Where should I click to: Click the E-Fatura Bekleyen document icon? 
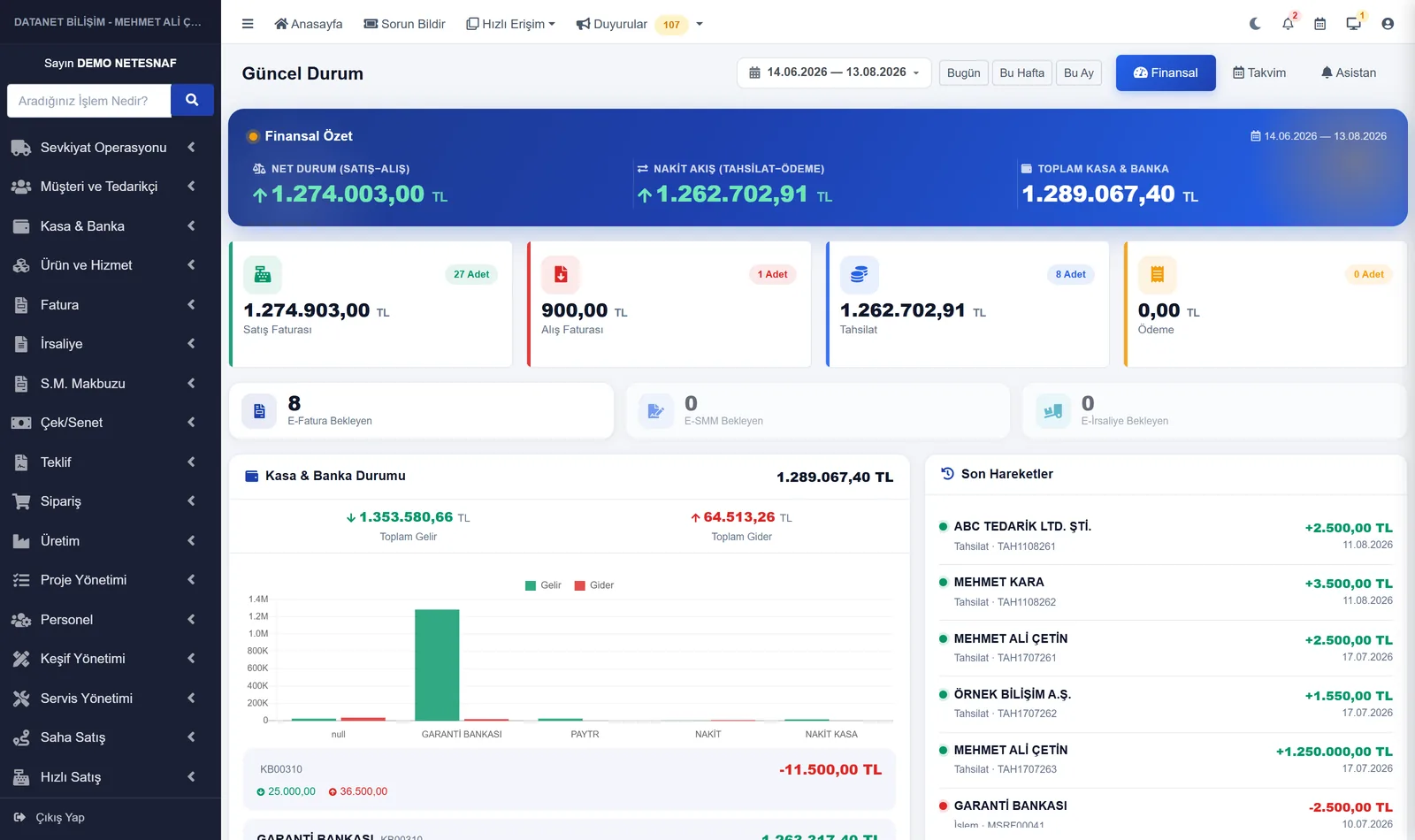259,411
